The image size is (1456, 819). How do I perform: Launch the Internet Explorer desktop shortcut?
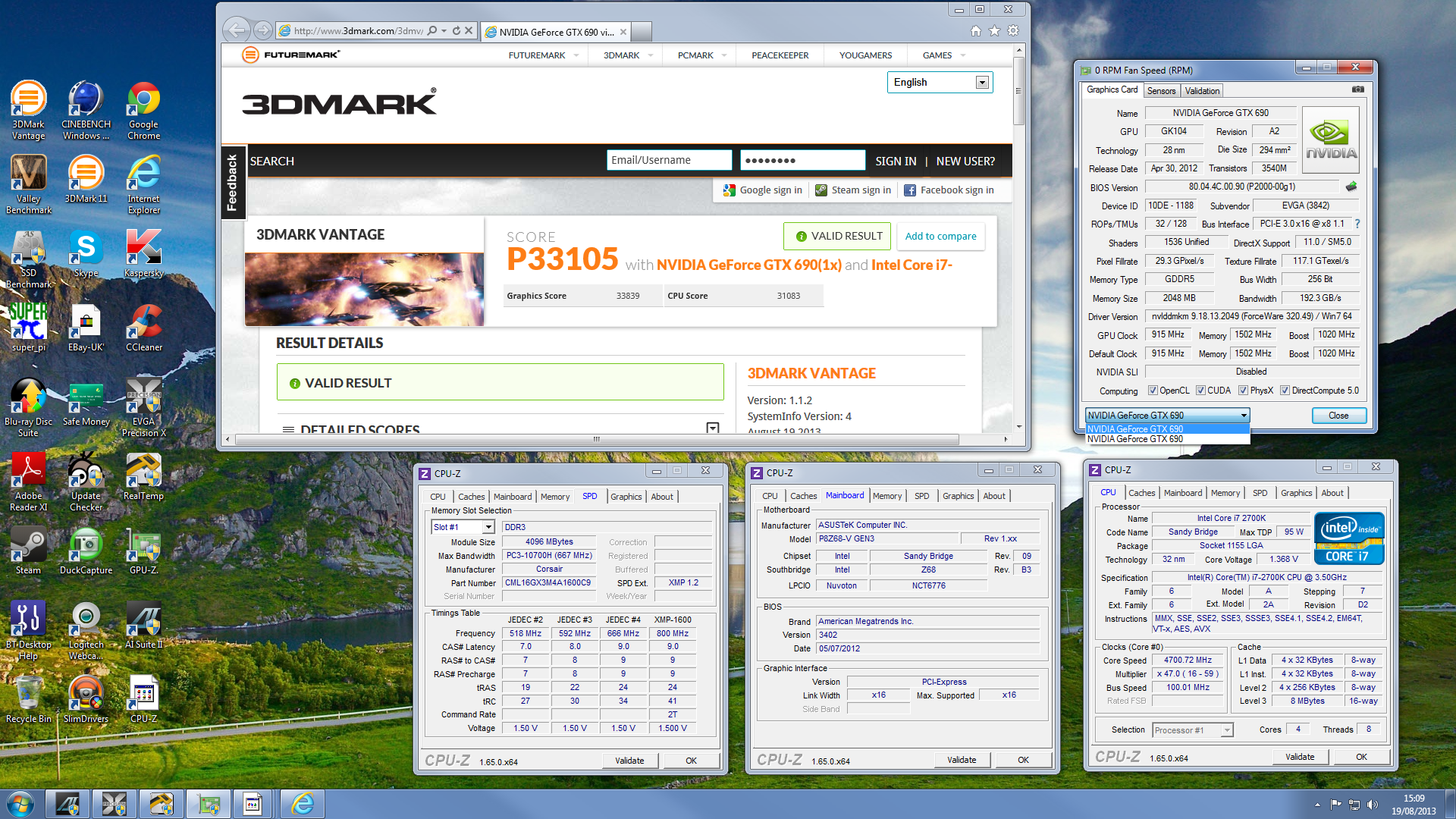pos(143,185)
